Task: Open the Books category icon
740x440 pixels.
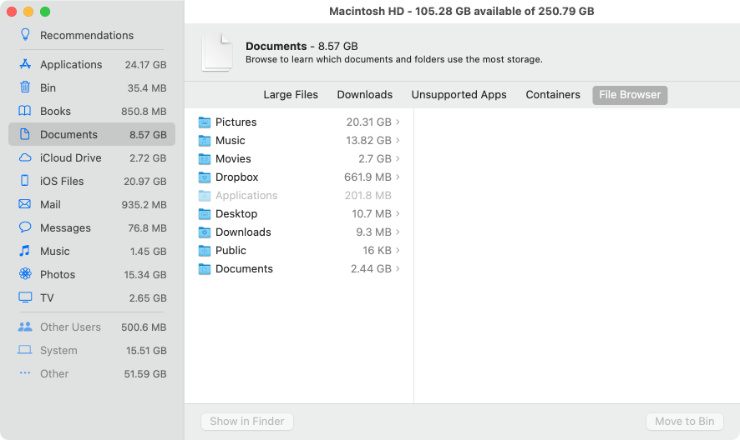Action: click(x=25, y=111)
